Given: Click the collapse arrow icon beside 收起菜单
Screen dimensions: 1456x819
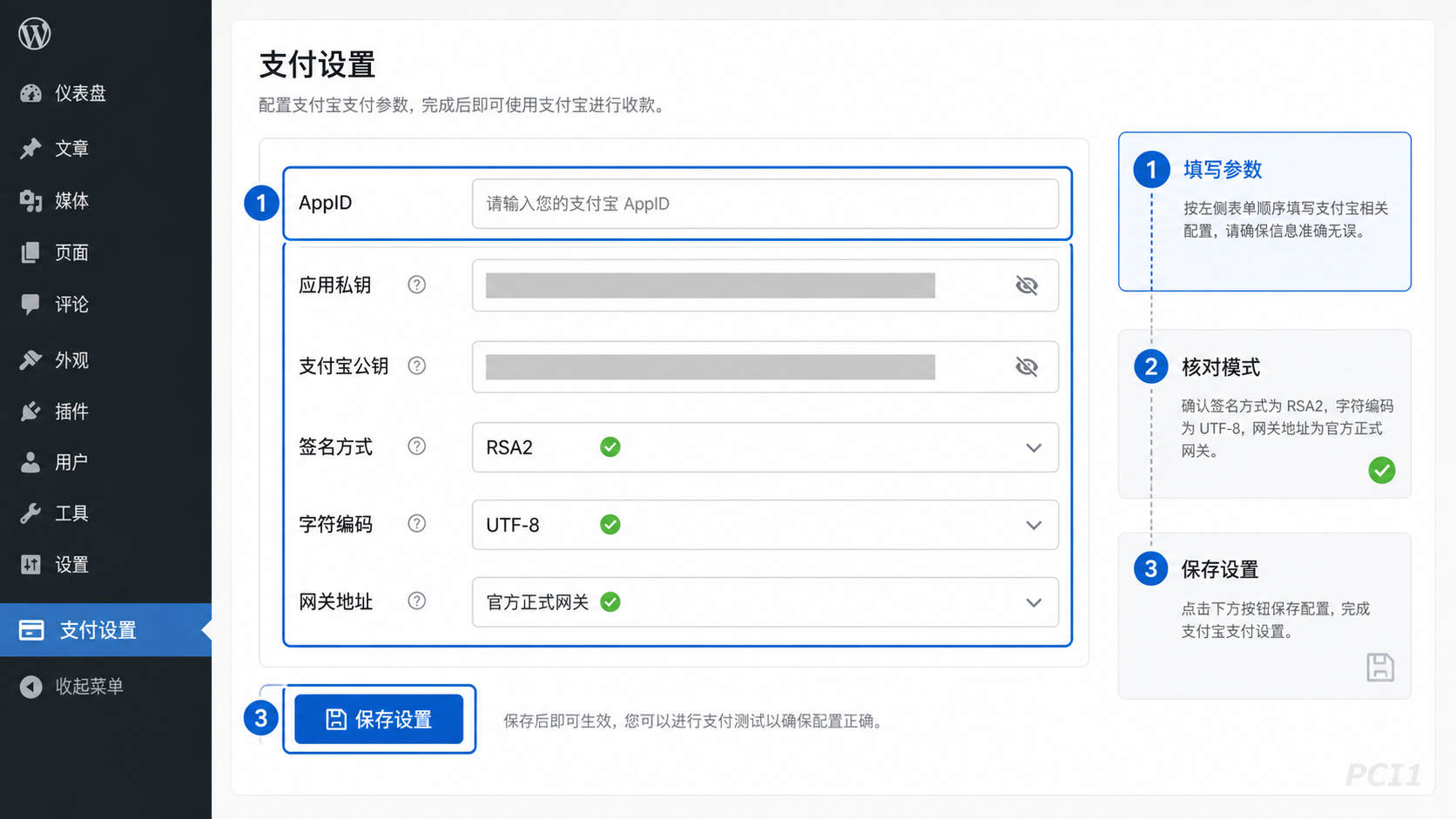Looking at the screenshot, I should pos(31,687).
